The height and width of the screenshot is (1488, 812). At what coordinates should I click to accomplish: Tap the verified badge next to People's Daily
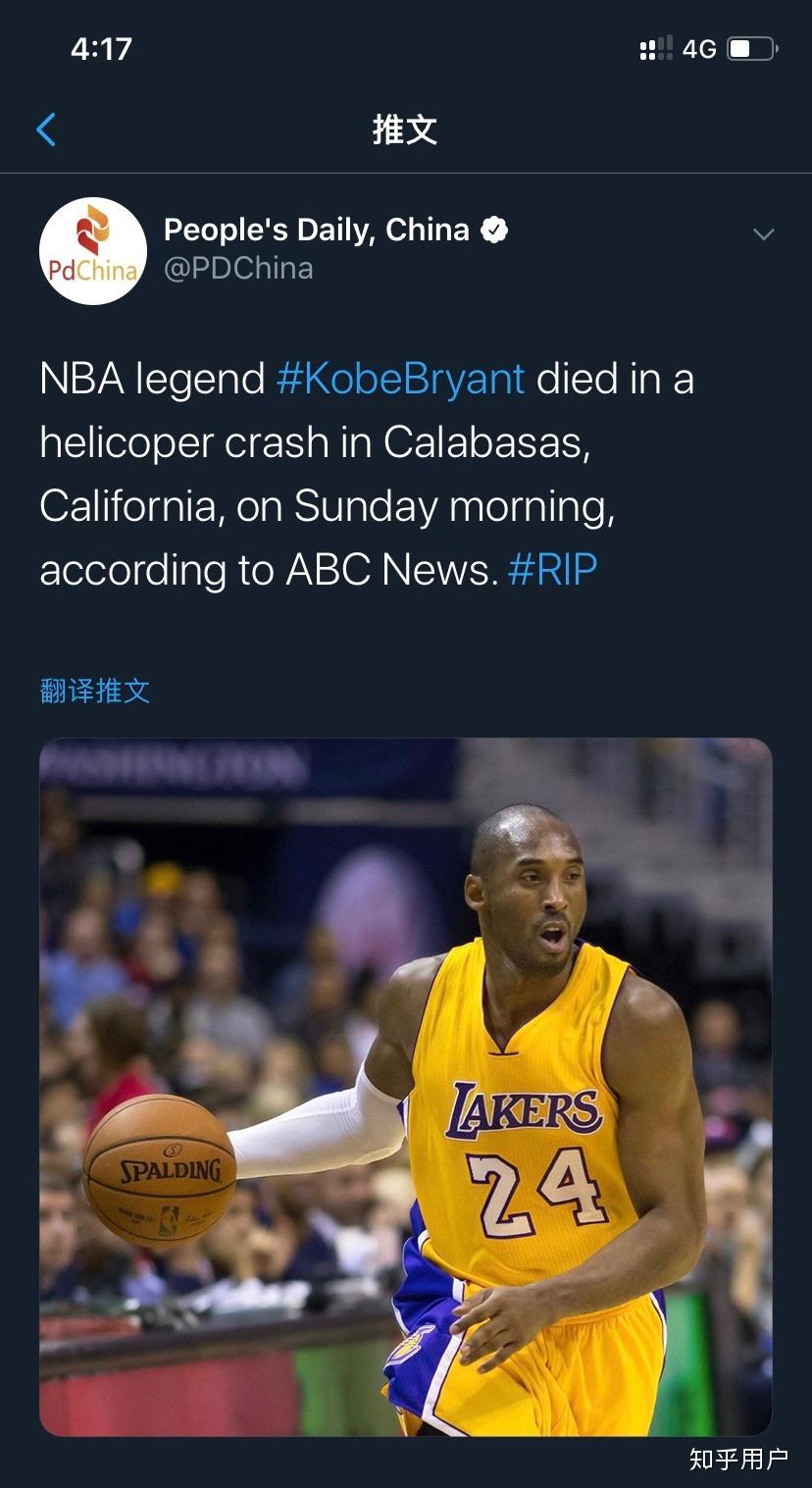pos(495,229)
